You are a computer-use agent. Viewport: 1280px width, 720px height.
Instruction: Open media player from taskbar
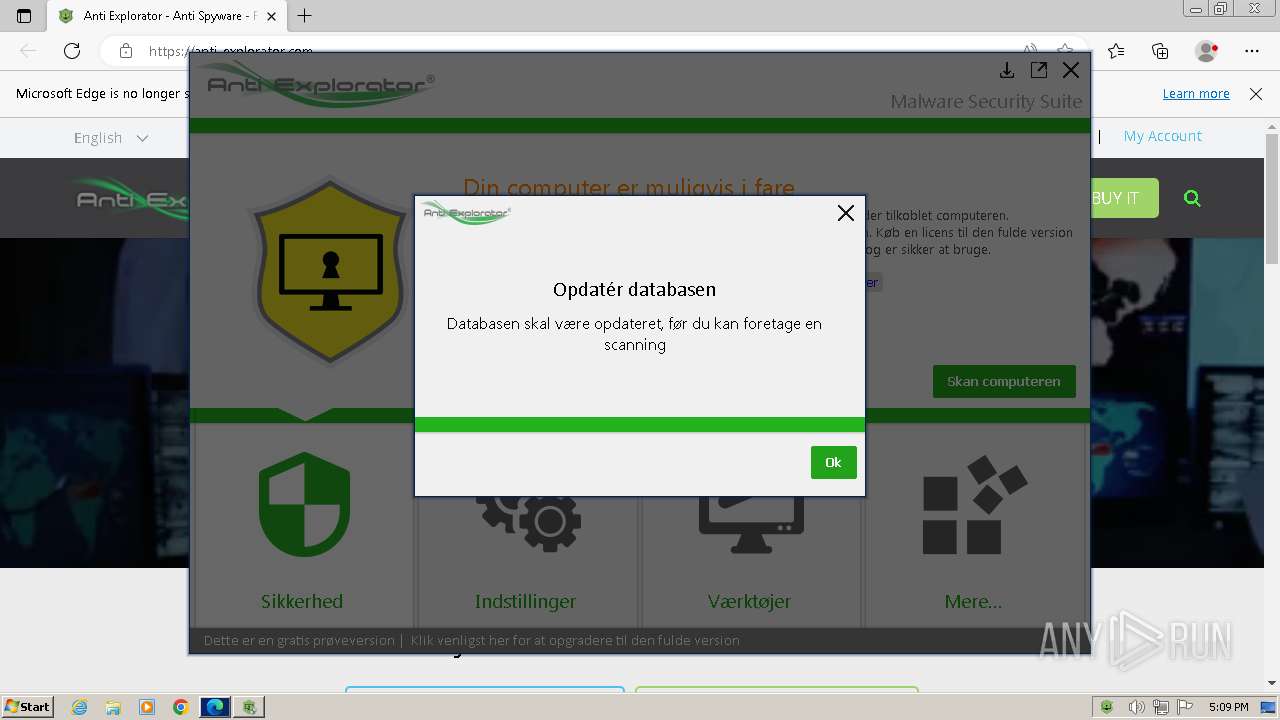[x=147, y=707]
